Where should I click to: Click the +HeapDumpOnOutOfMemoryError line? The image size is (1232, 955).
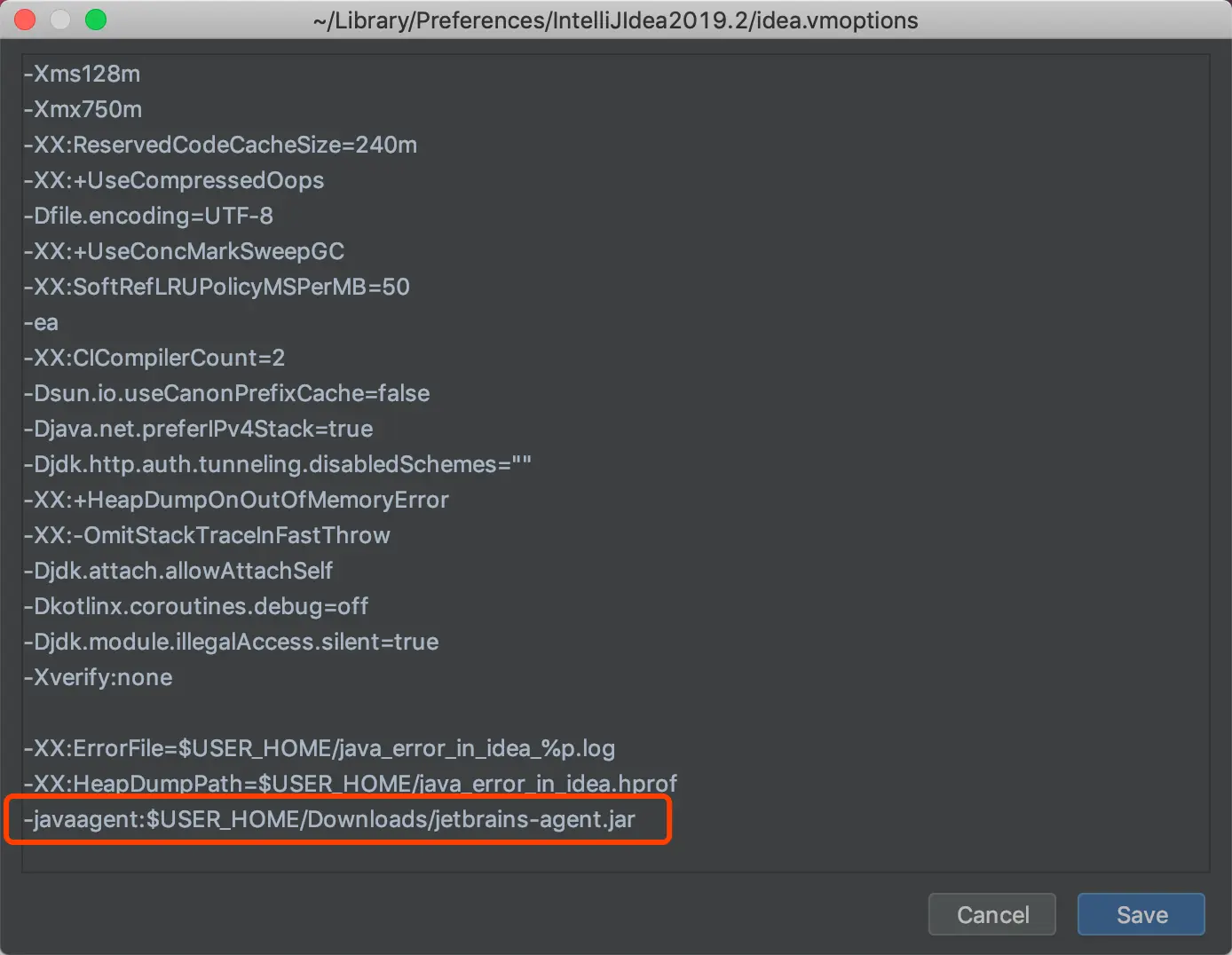[x=236, y=500]
